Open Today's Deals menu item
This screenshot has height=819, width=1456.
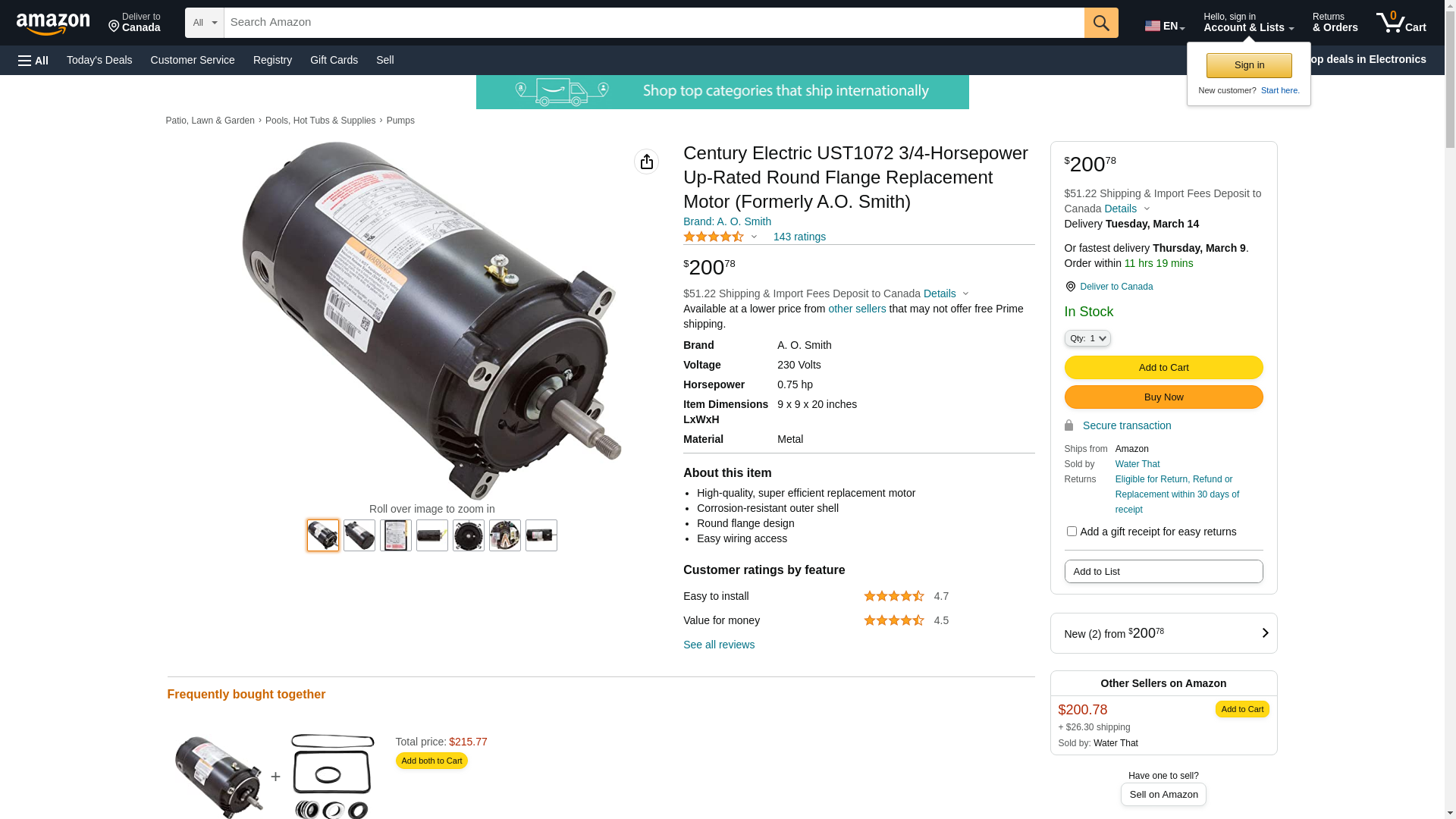tap(99, 60)
